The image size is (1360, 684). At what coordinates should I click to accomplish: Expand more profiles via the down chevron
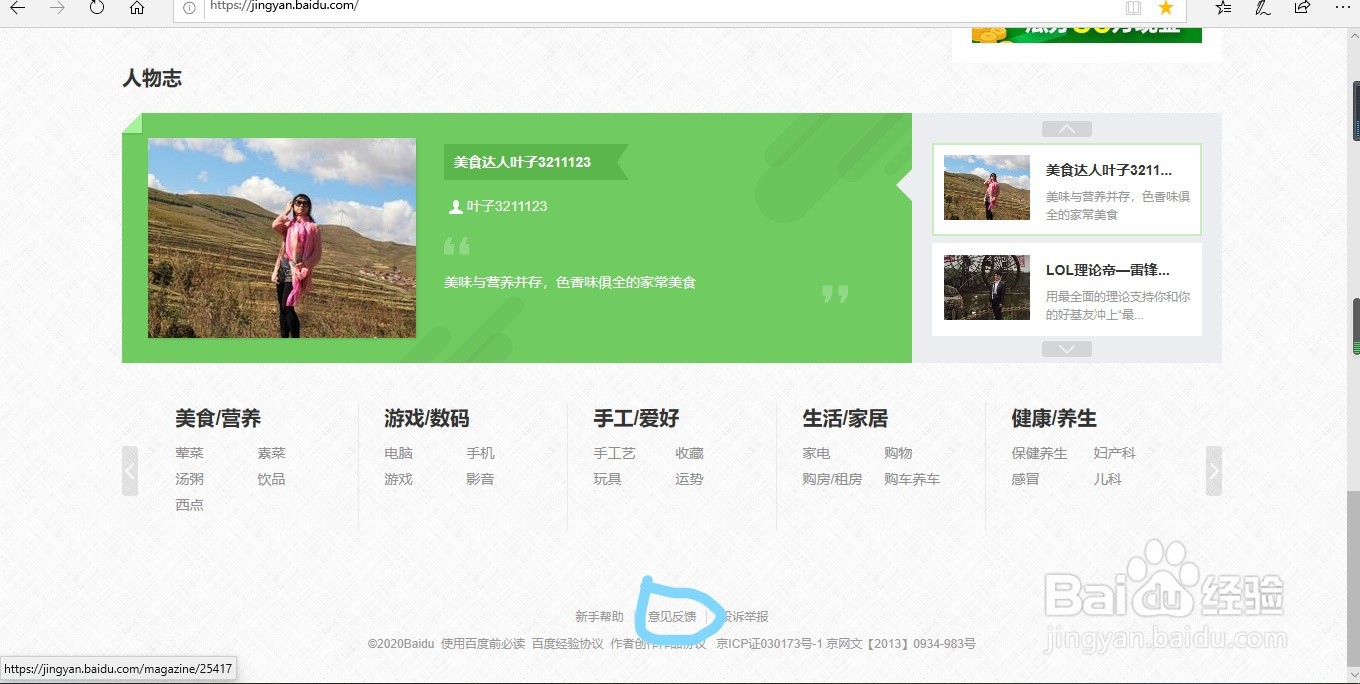pos(1066,348)
